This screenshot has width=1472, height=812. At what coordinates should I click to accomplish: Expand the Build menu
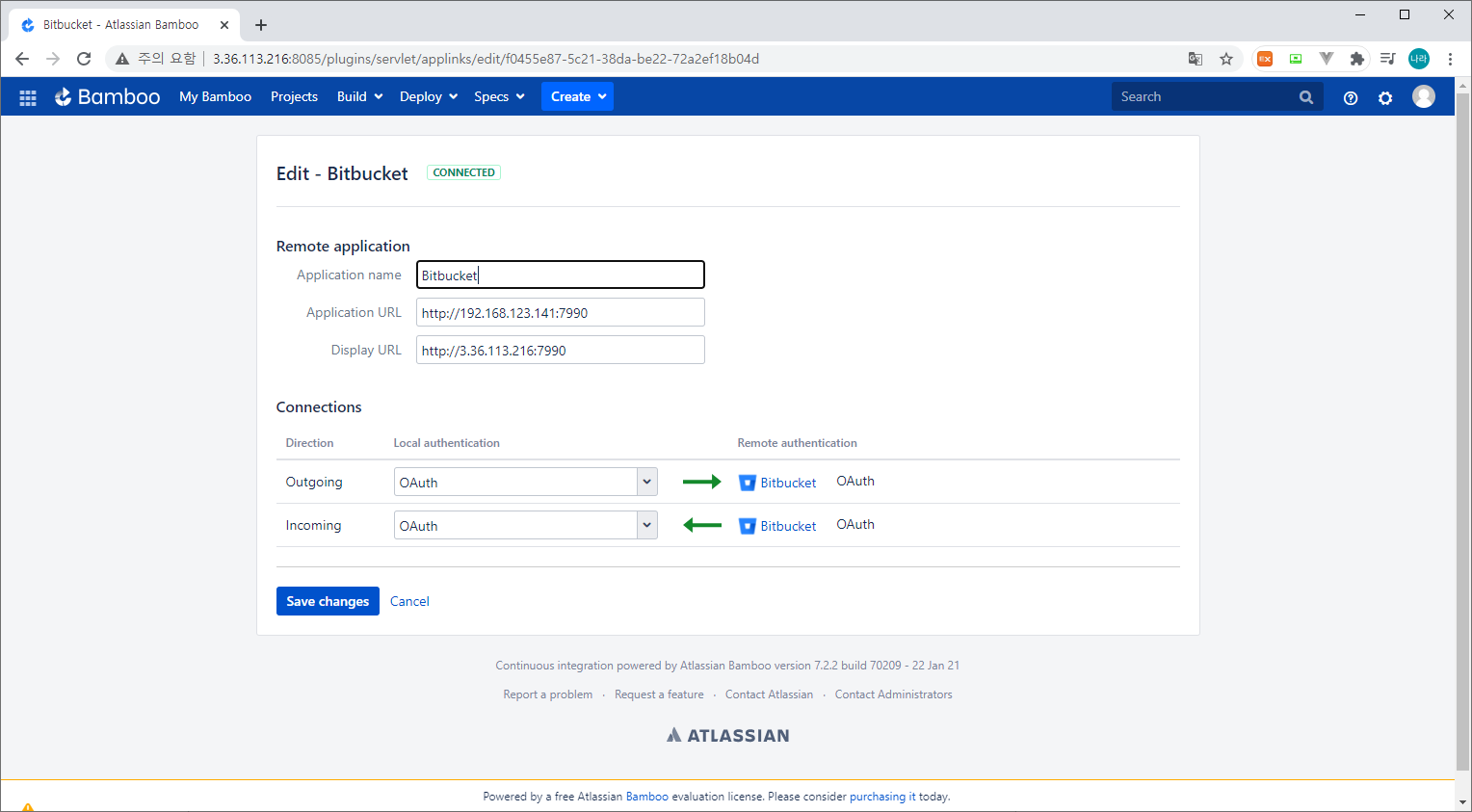[x=358, y=96]
